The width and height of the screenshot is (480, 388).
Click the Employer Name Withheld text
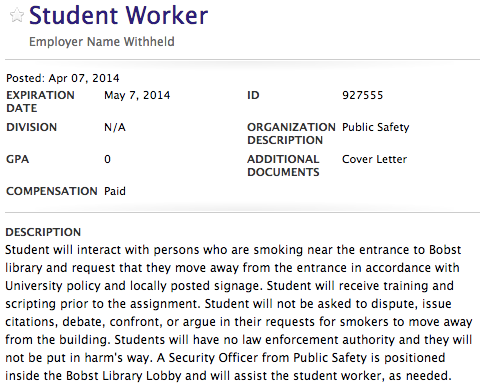102,42
